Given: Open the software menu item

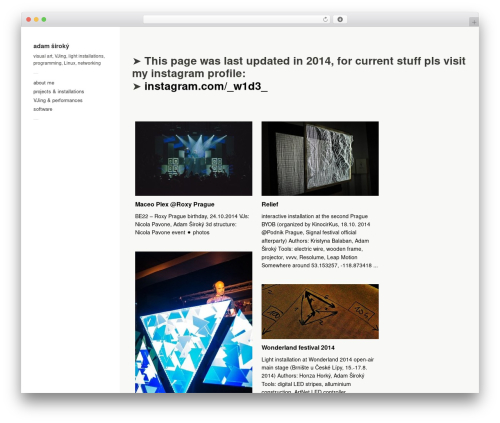Looking at the screenshot, I should 43,109.
